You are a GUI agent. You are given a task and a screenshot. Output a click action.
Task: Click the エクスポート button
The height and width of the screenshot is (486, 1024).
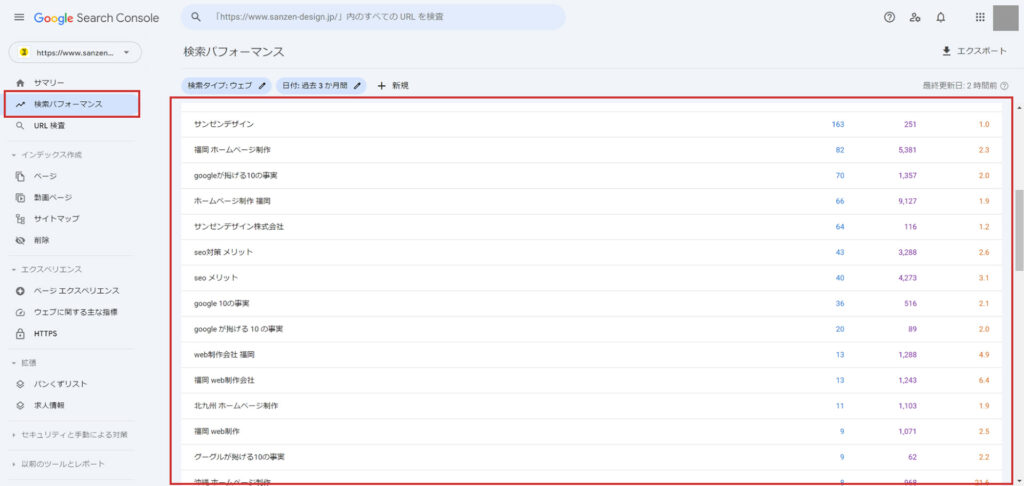(x=974, y=52)
